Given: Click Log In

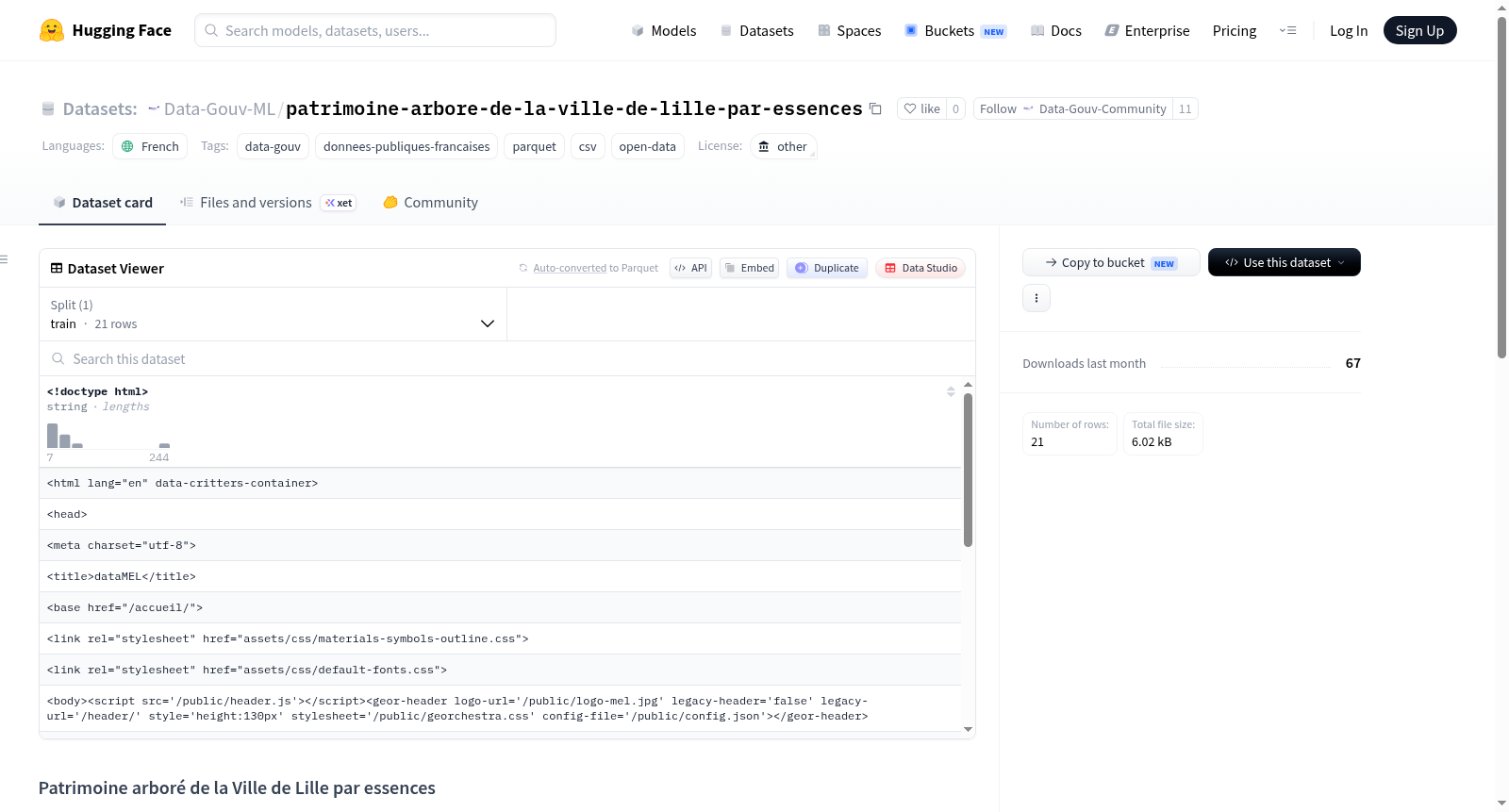Looking at the screenshot, I should coord(1349,30).
